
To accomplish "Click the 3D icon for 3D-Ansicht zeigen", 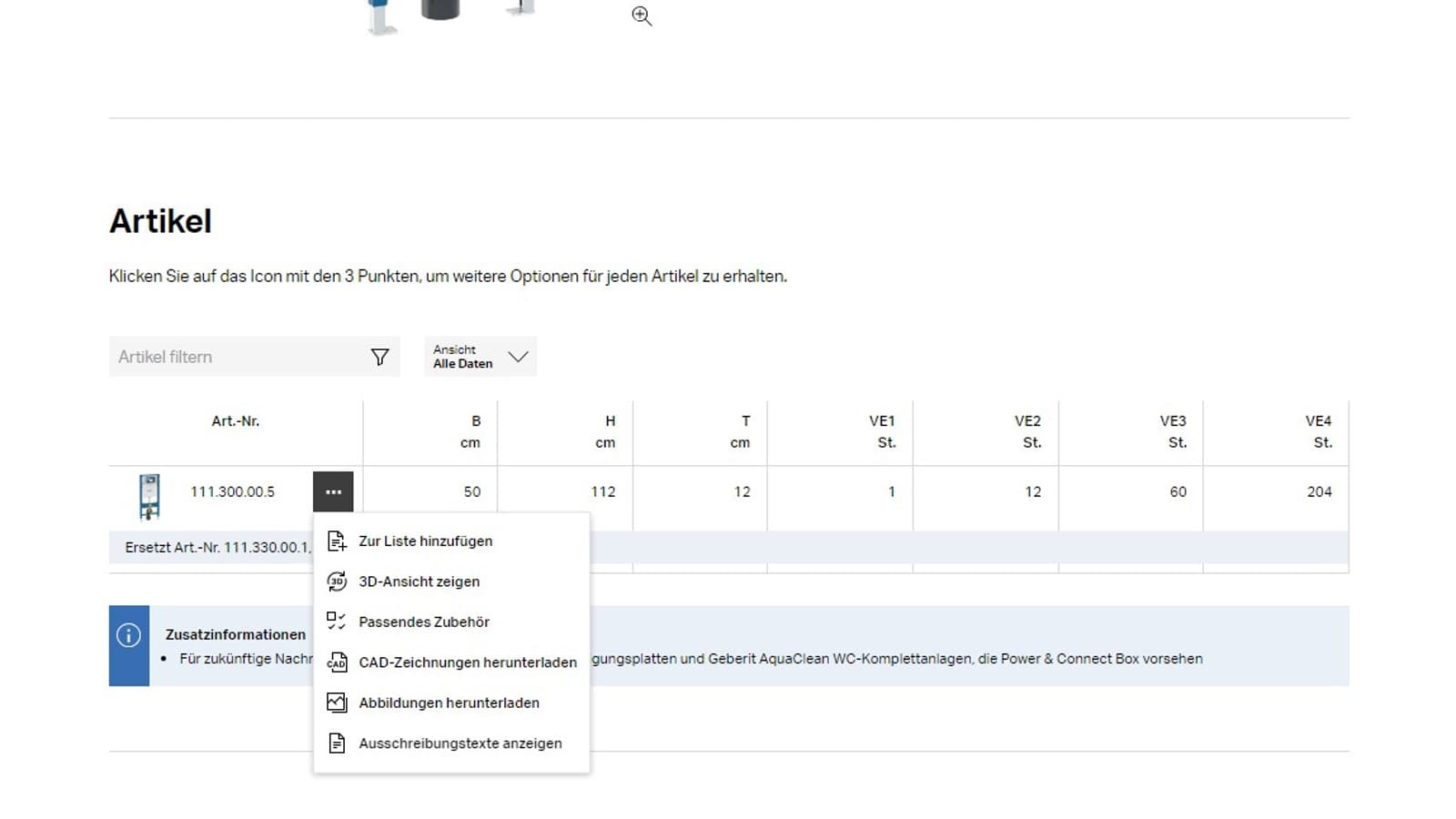I will coord(337,581).
